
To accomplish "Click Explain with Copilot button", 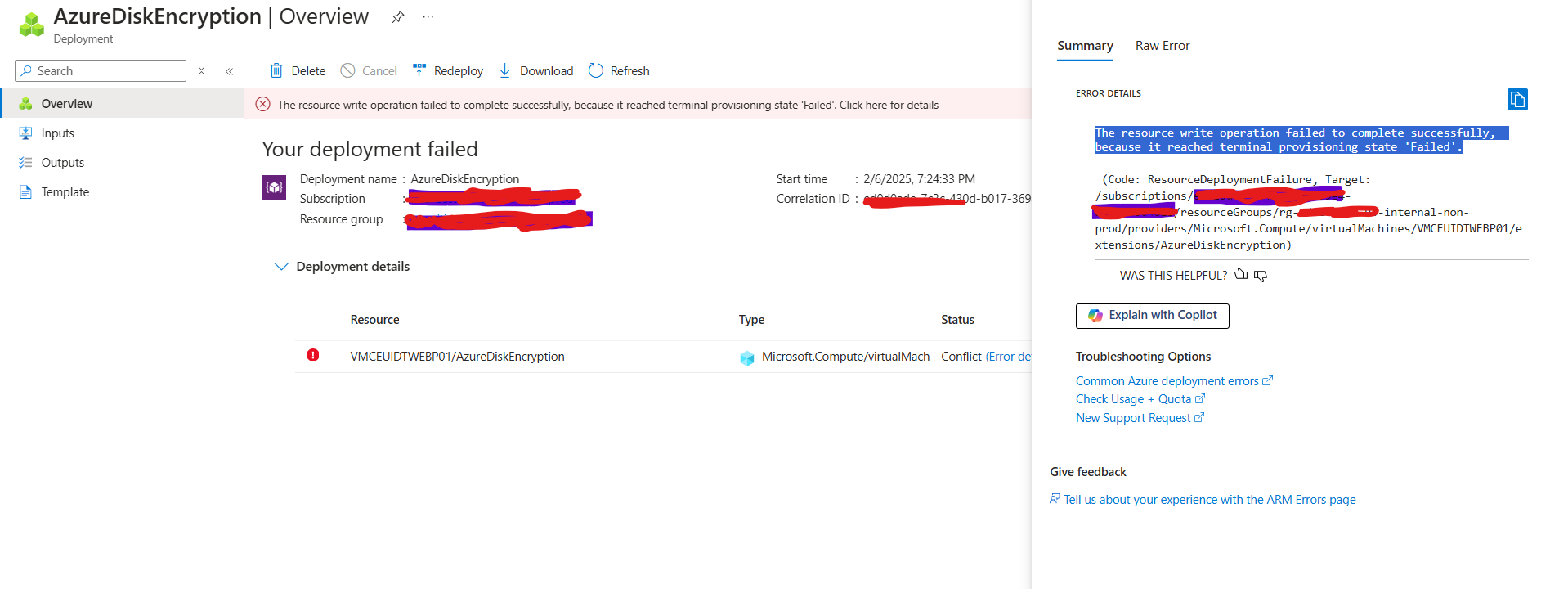I will click(x=1153, y=316).
